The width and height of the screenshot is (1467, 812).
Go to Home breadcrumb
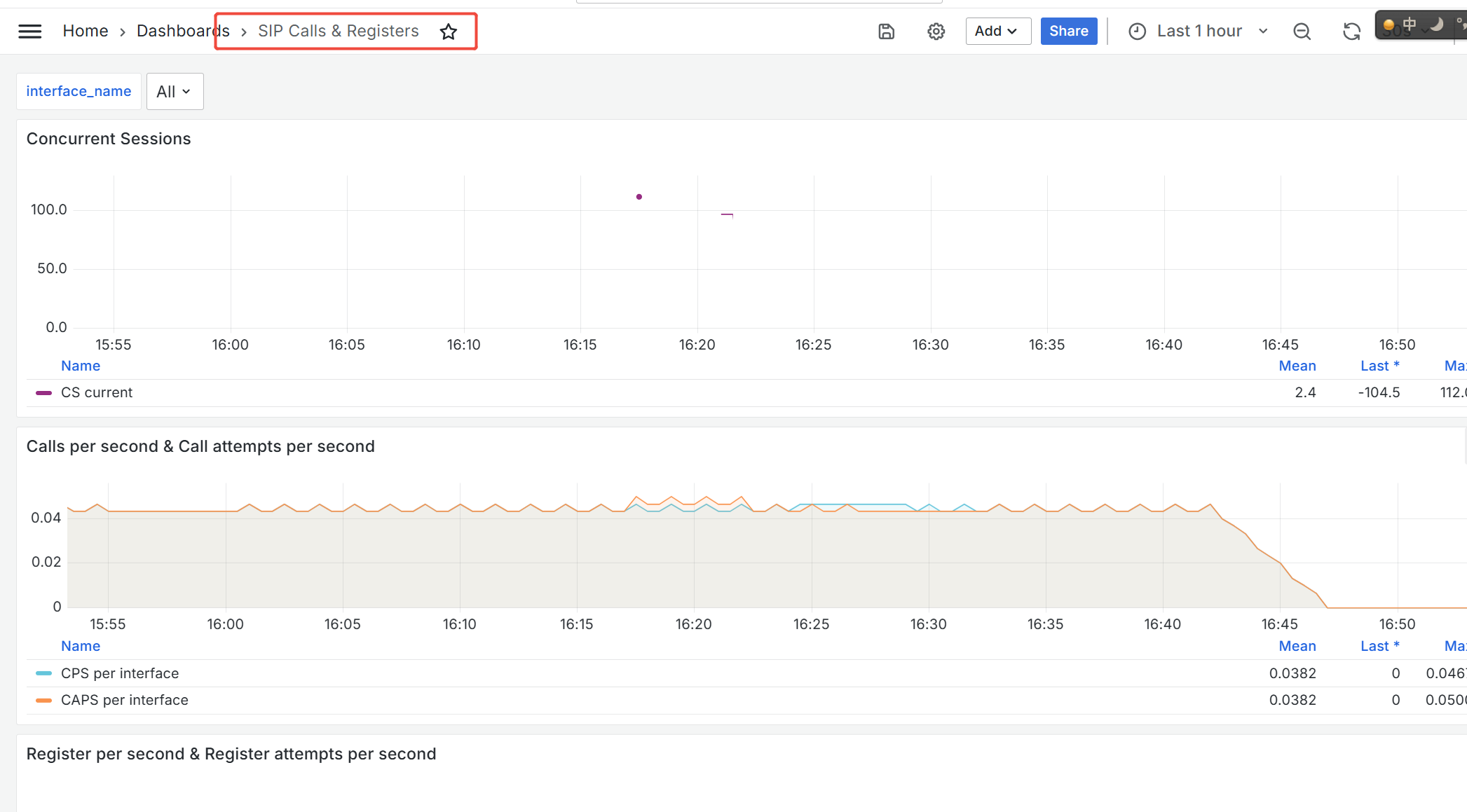tap(86, 31)
